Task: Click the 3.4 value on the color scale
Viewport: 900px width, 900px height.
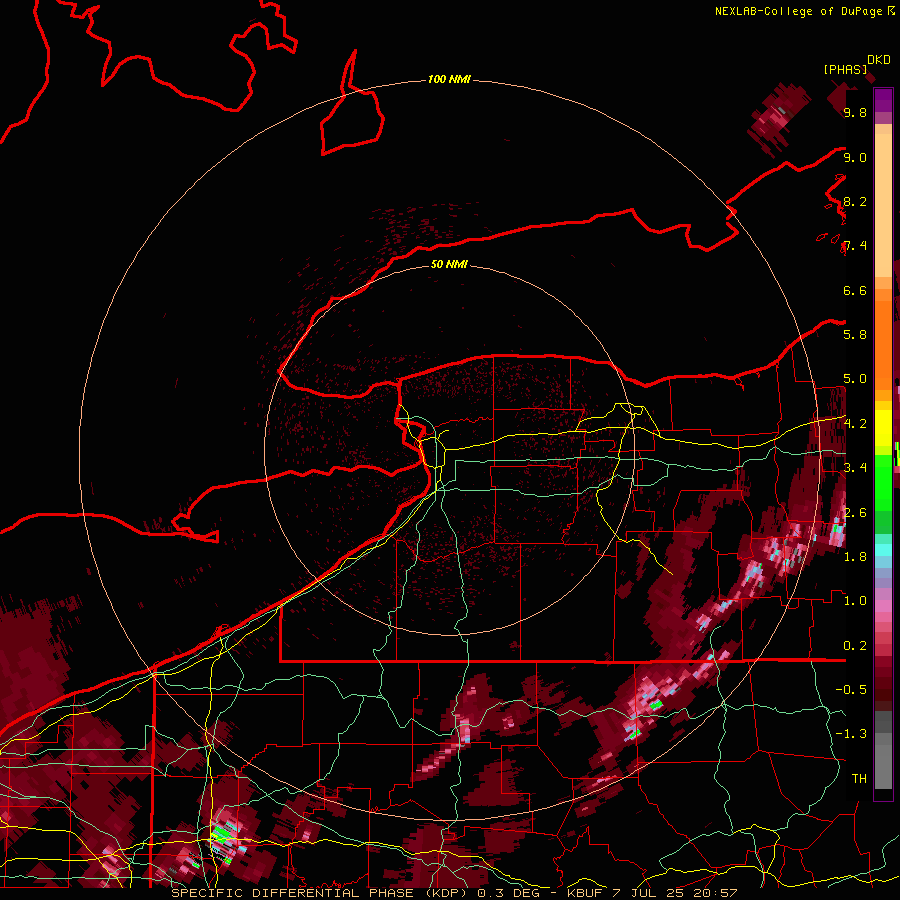Action: coord(855,467)
